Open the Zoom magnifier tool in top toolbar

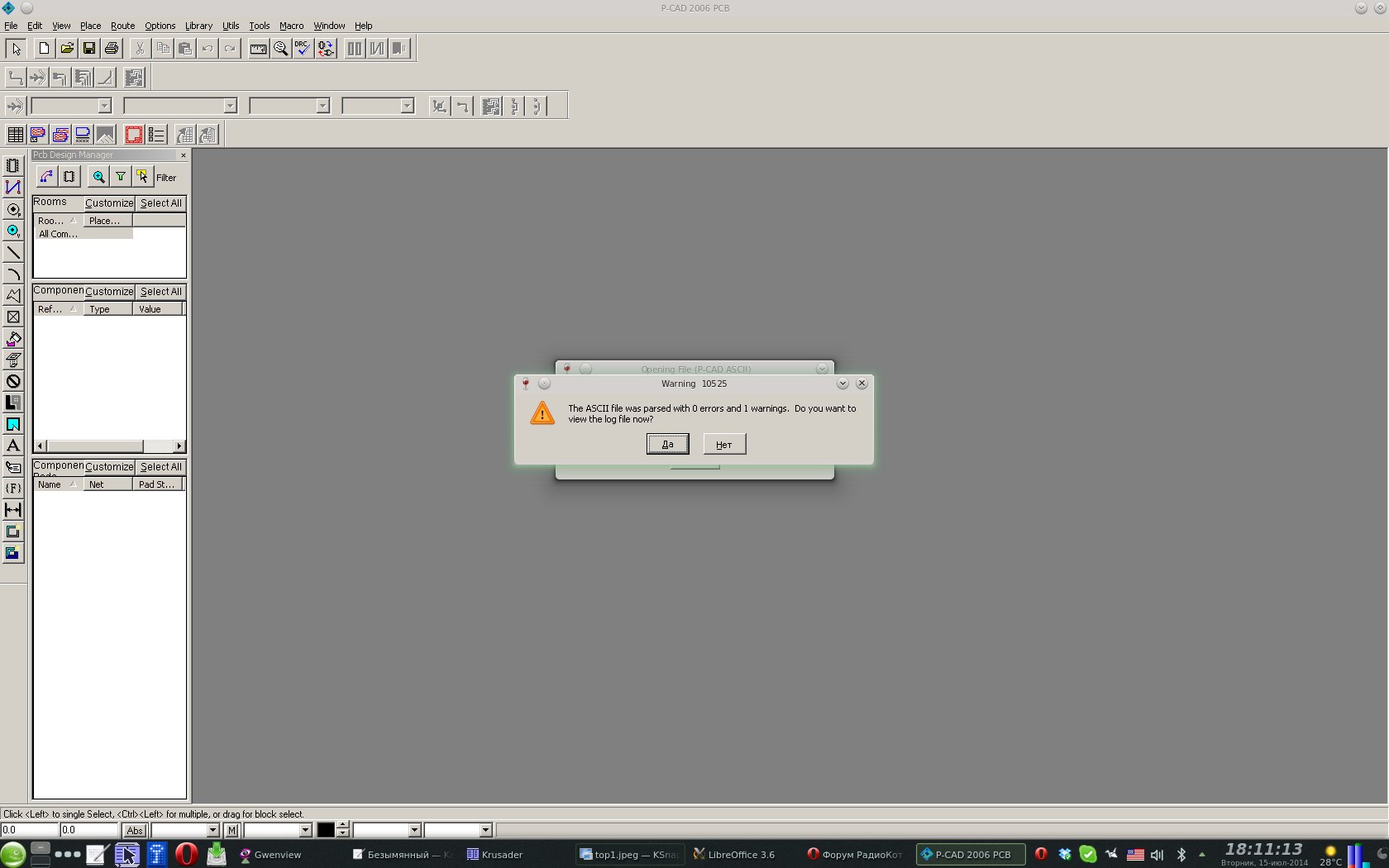coord(280,49)
